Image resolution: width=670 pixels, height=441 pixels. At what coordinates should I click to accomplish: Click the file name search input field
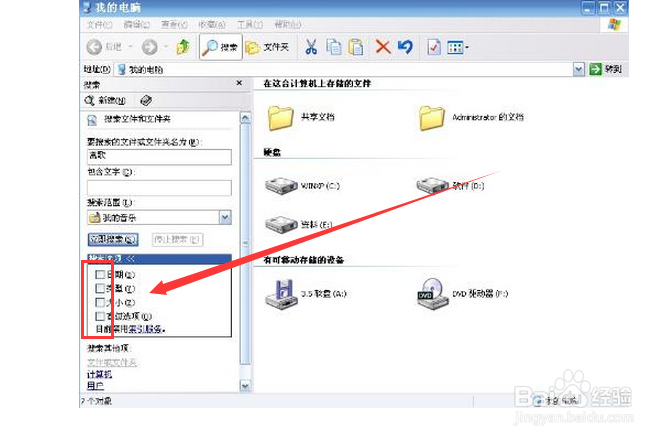pyautogui.click(x=159, y=157)
